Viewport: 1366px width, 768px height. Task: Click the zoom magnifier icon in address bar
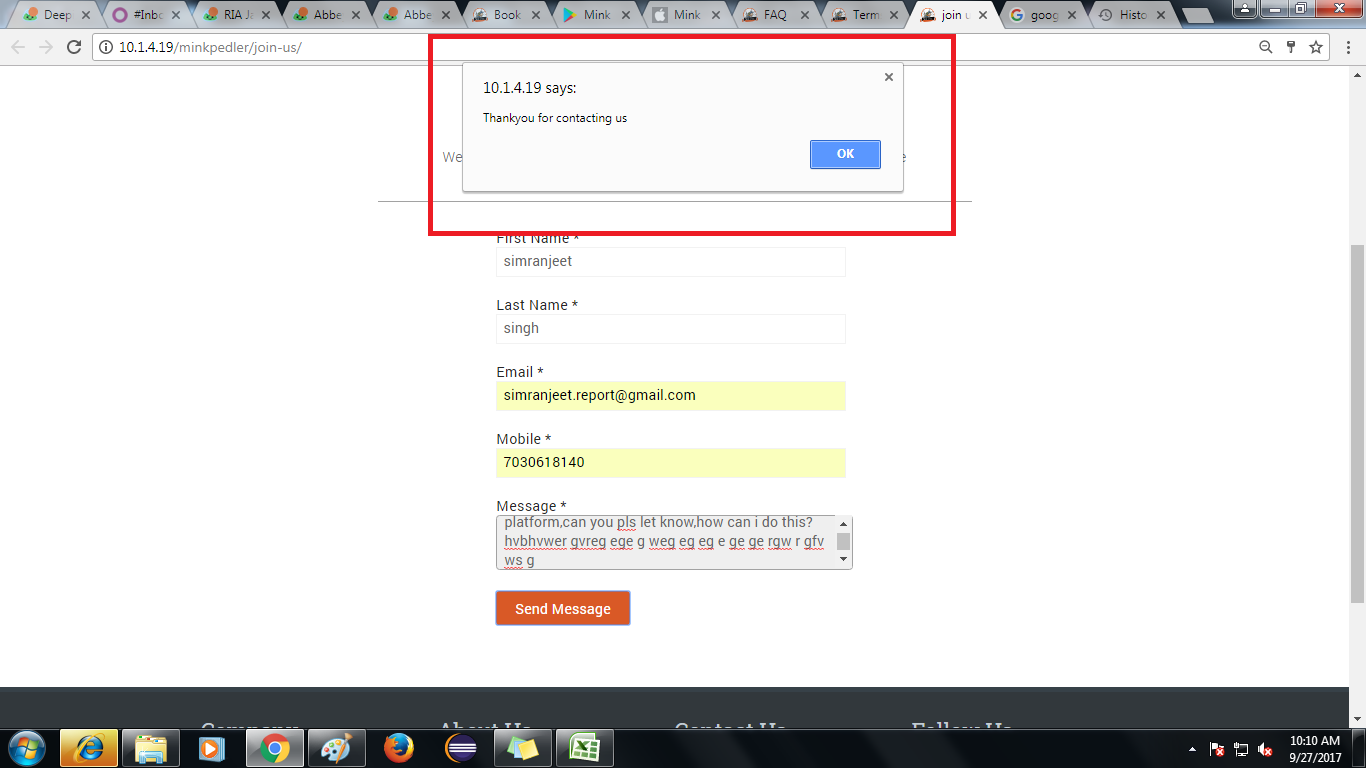pos(1265,47)
